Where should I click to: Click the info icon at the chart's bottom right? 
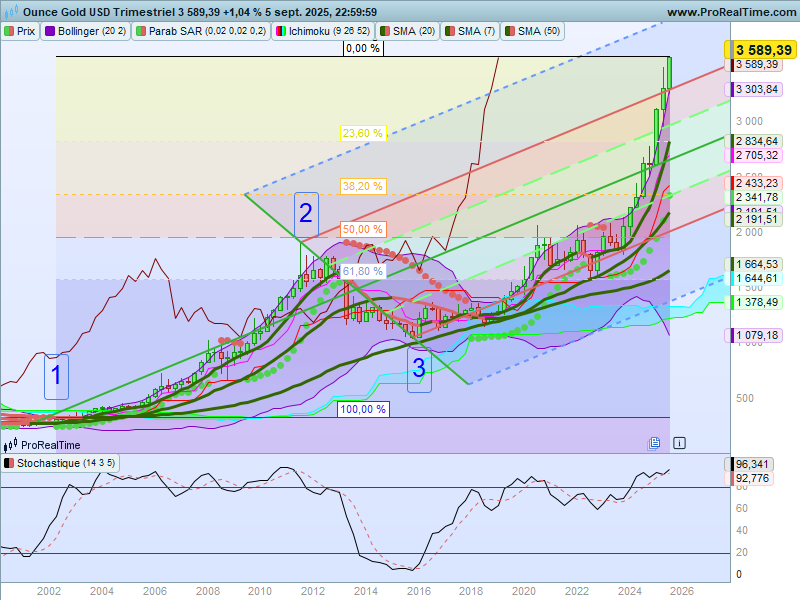[x=679, y=443]
